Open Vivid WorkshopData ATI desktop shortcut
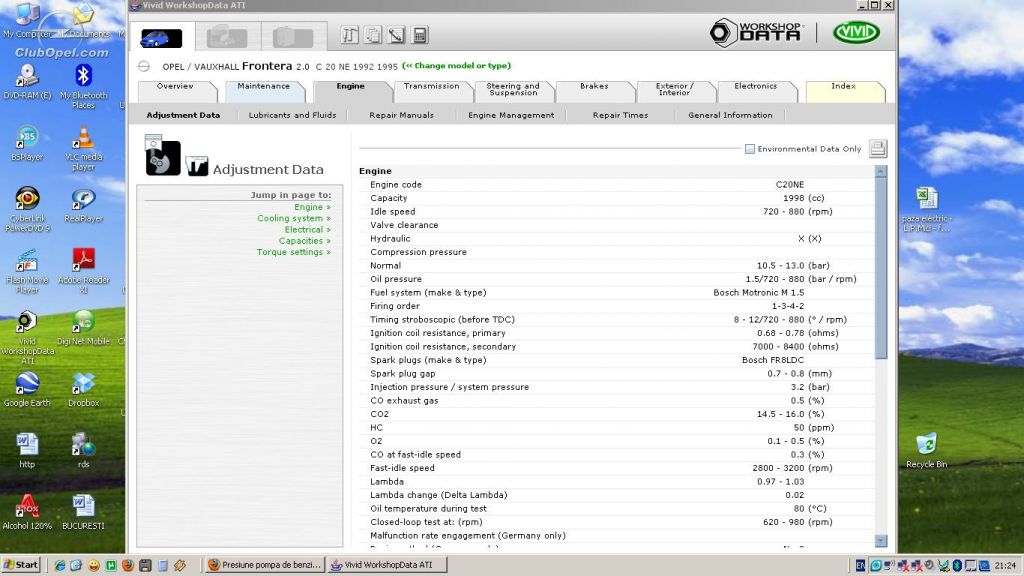Viewport: 1024px width, 576px height. tap(27, 337)
